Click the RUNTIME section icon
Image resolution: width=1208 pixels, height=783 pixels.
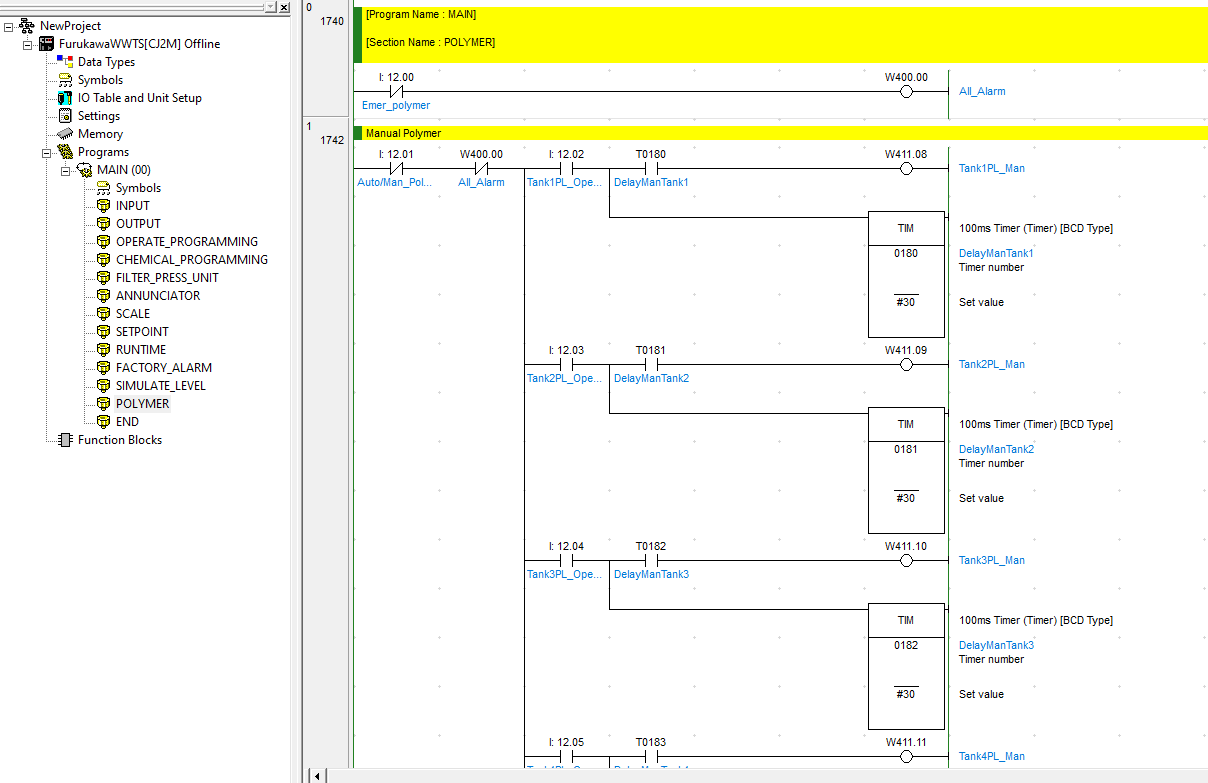click(103, 350)
